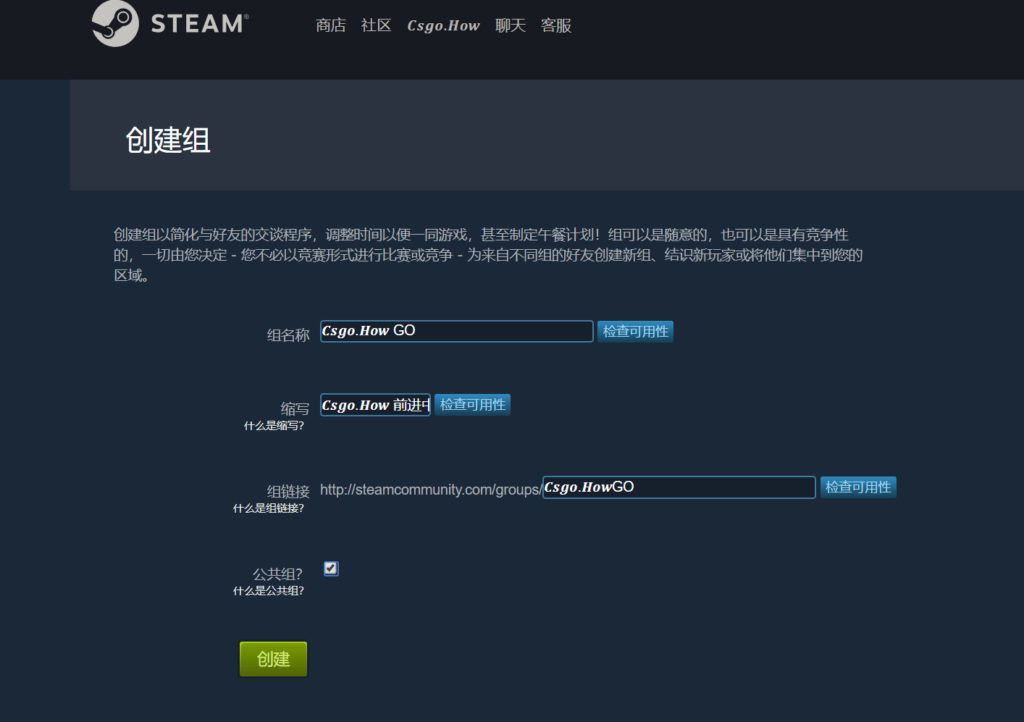Click the 创建组 page heading text
The width and height of the screenshot is (1024, 722).
[x=168, y=140]
